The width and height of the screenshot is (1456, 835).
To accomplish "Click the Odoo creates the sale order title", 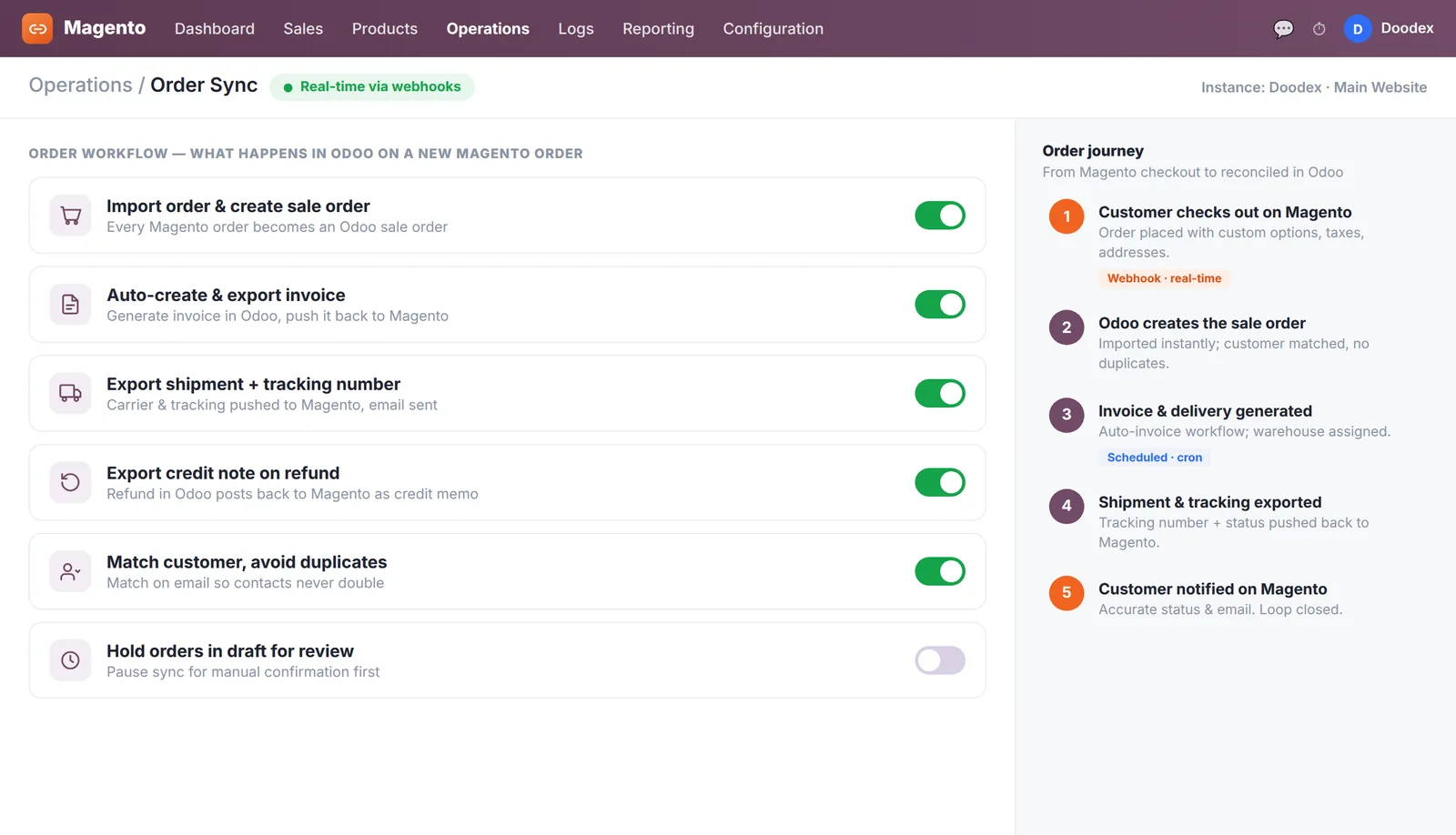I will [1201, 323].
